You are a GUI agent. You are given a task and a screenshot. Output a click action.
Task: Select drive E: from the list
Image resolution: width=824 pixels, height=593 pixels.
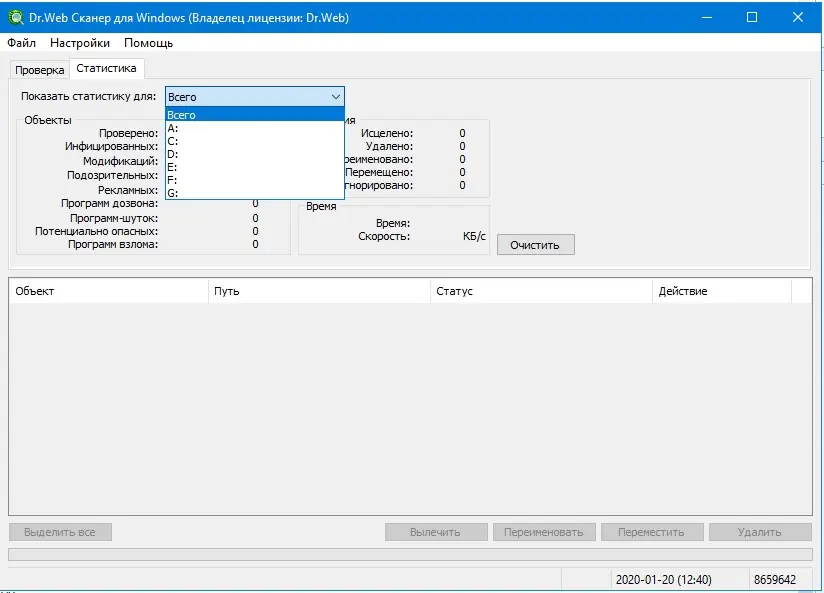[x=255, y=167]
